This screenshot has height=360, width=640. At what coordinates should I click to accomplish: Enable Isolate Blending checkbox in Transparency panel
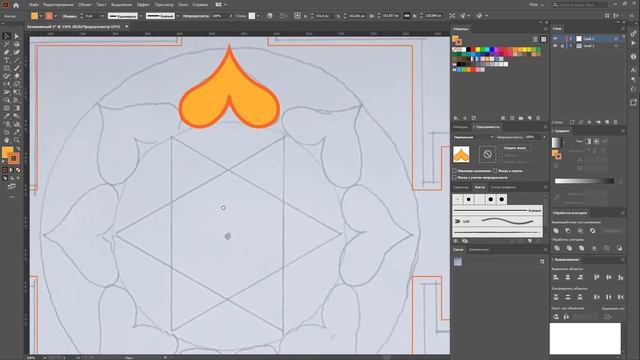click(455, 171)
